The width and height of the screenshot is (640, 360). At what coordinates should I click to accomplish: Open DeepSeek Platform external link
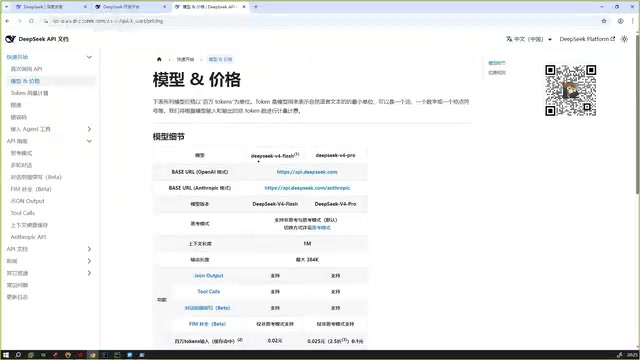(587, 39)
